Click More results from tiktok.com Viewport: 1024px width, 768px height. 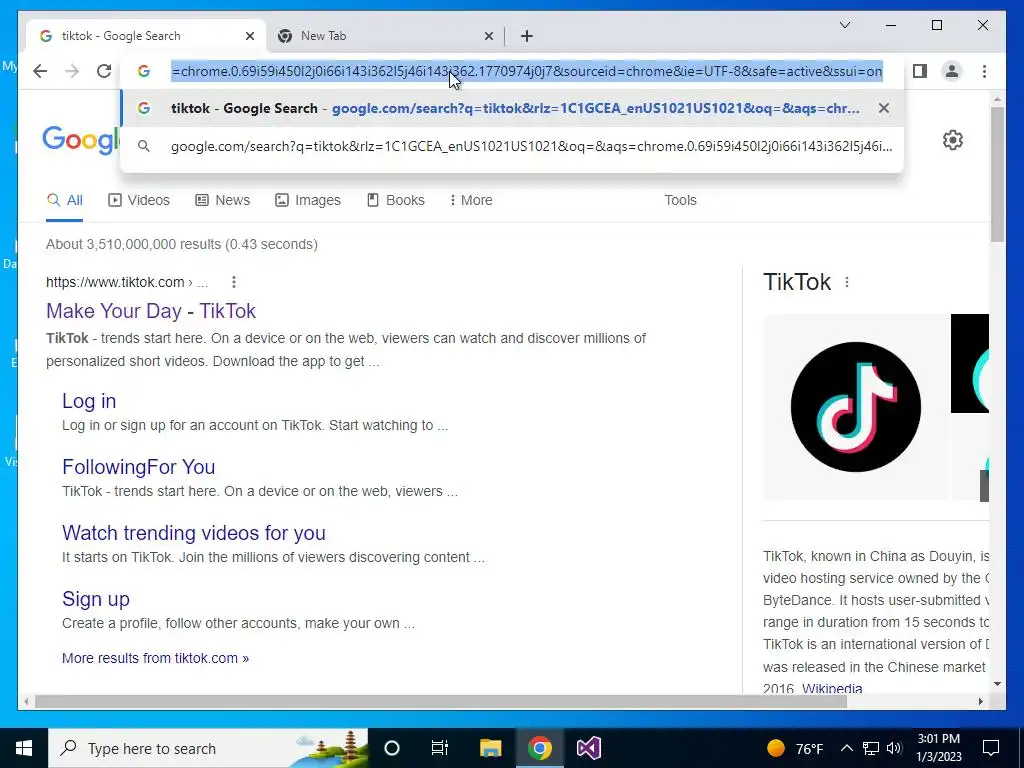coord(155,658)
